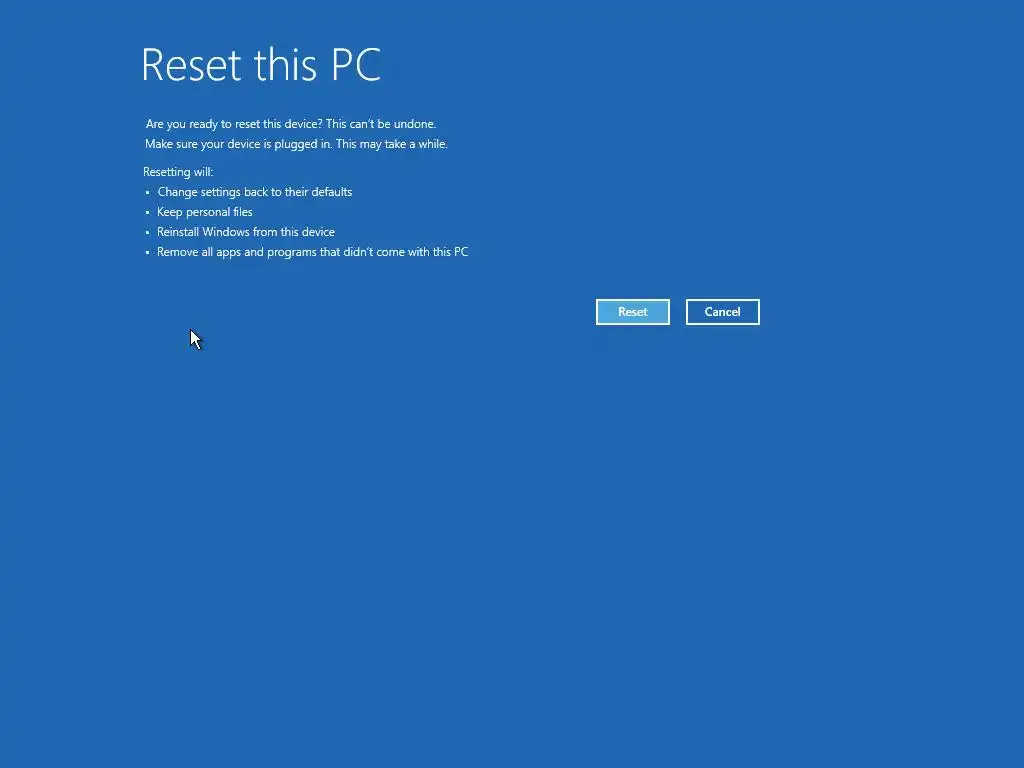Cancel the PC reset

click(722, 312)
